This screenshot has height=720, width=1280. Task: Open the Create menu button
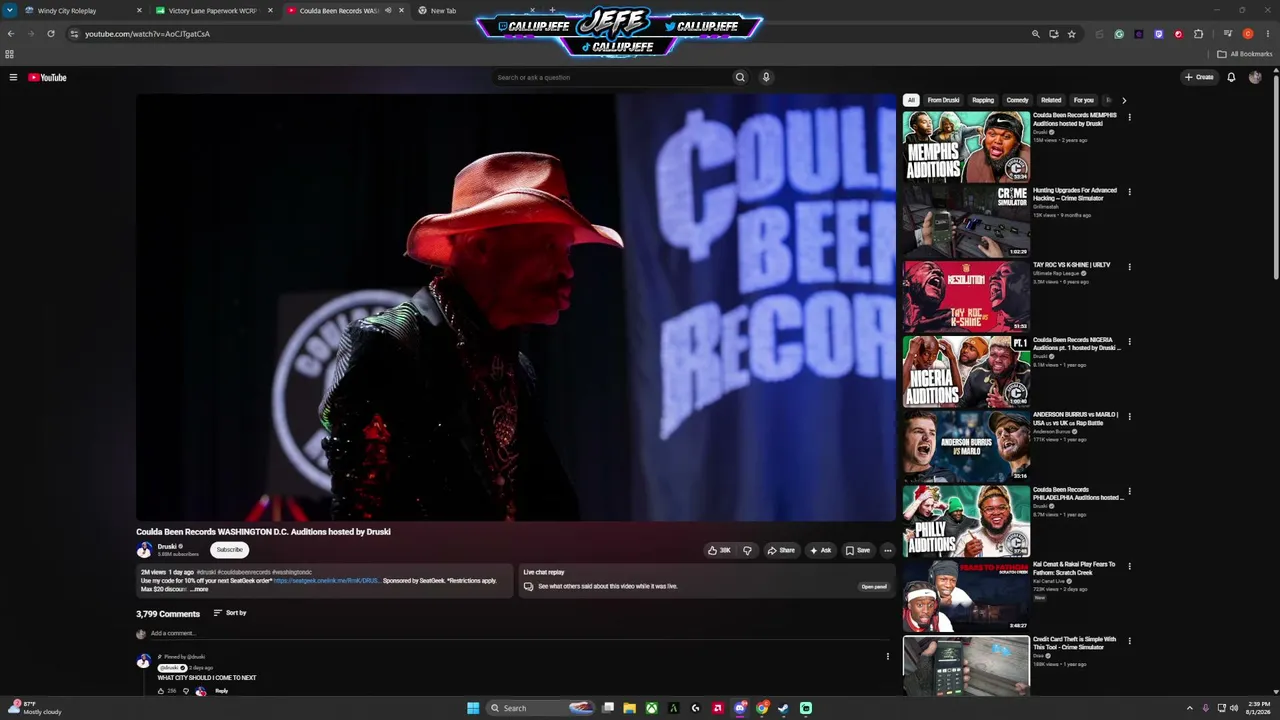1199,77
